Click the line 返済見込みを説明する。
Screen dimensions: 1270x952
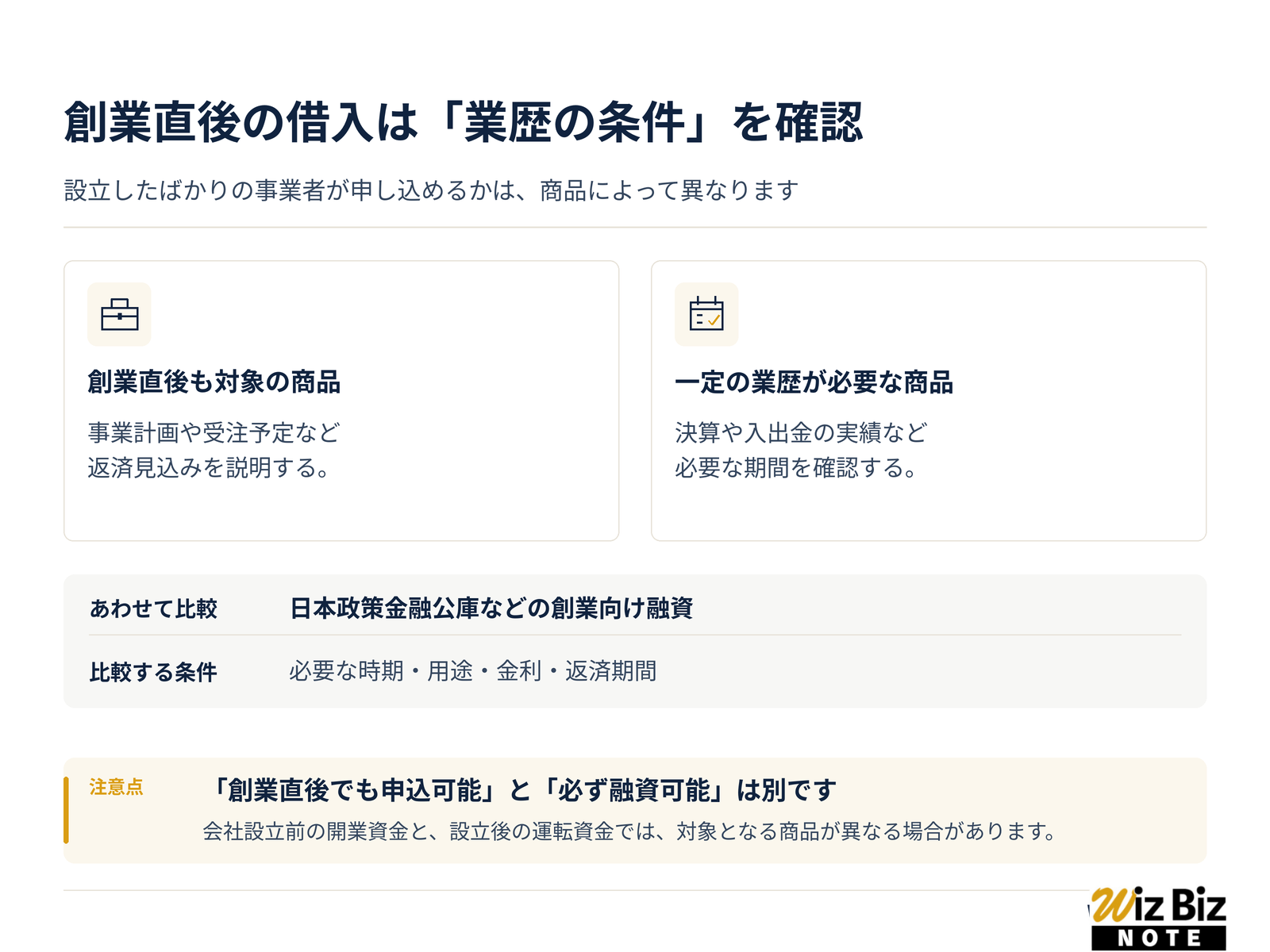pyautogui.click(x=209, y=467)
